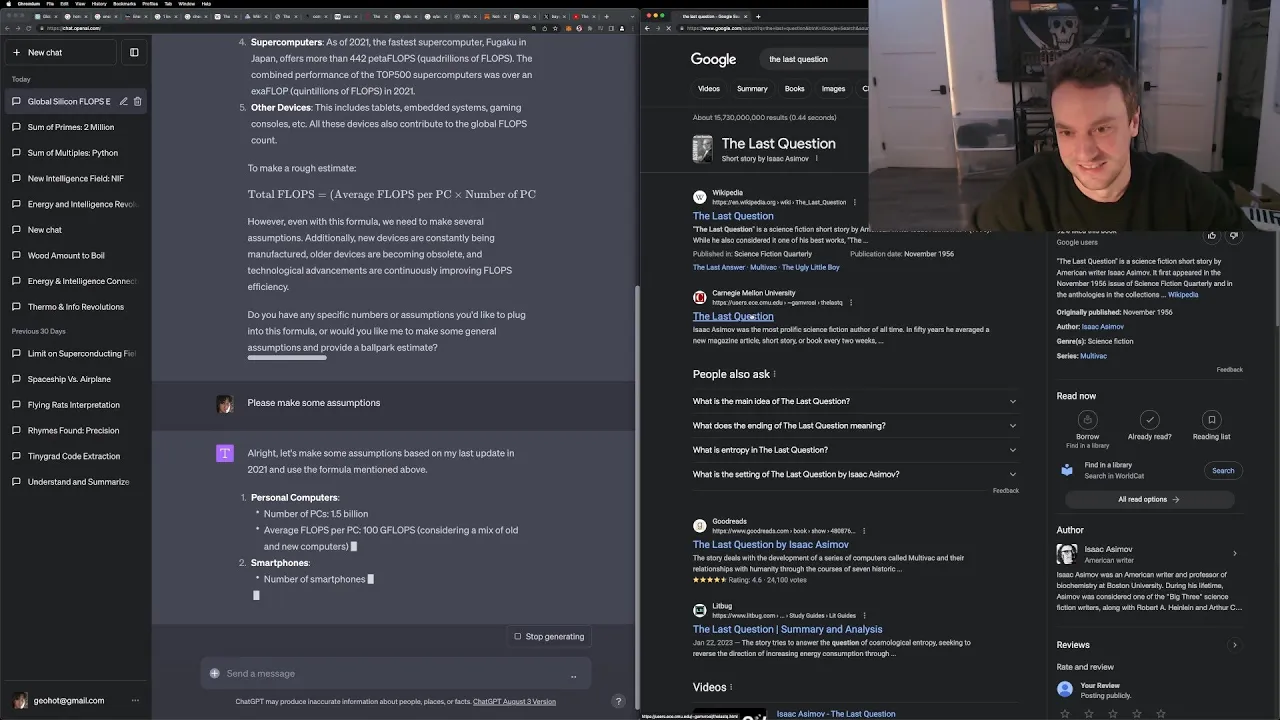
Task: Click the Google logo
Action: click(x=713, y=59)
